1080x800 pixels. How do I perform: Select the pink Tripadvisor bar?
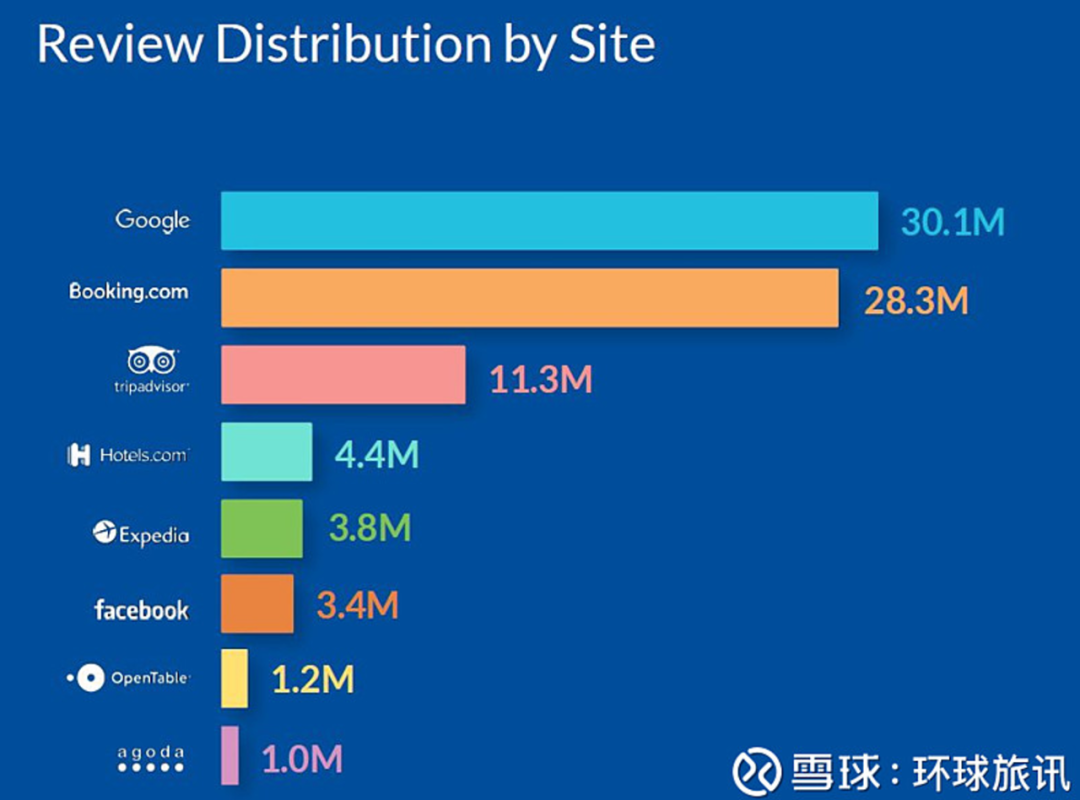tap(343, 375)
